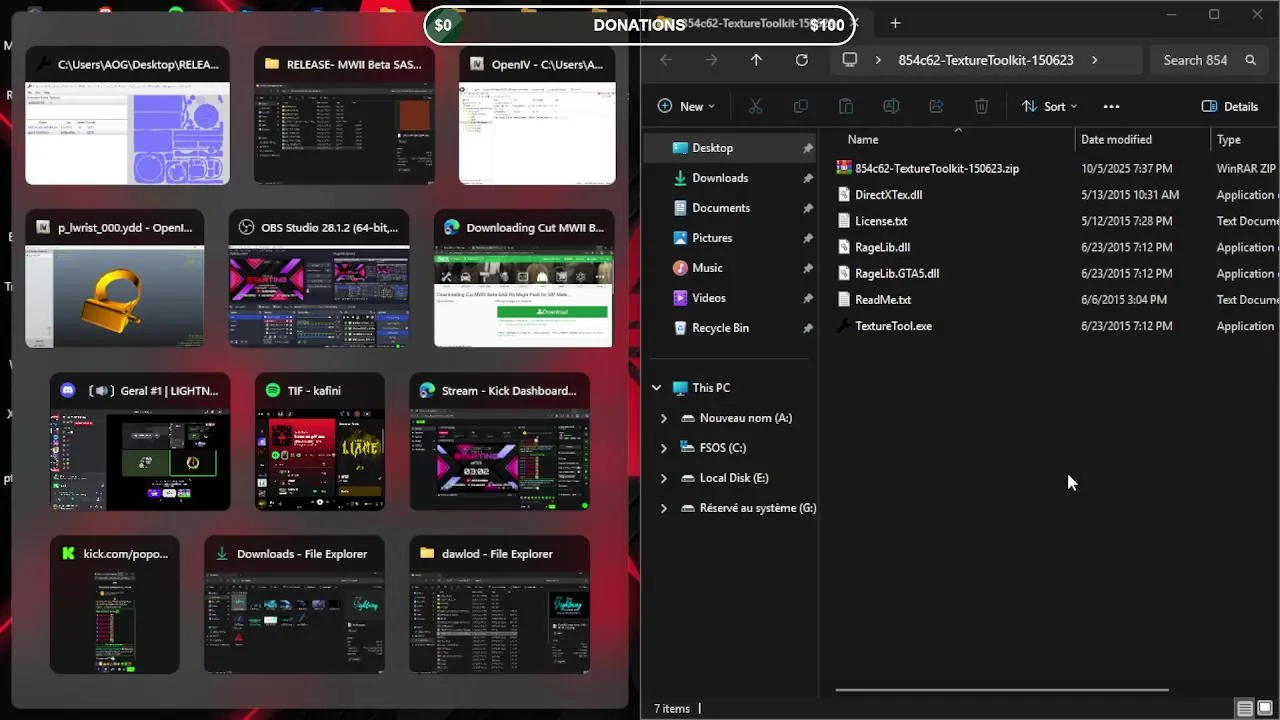Viewport: 1280px width, 720px height.
Task: Collapse the This PC tree node
Action: coord(657,388)
